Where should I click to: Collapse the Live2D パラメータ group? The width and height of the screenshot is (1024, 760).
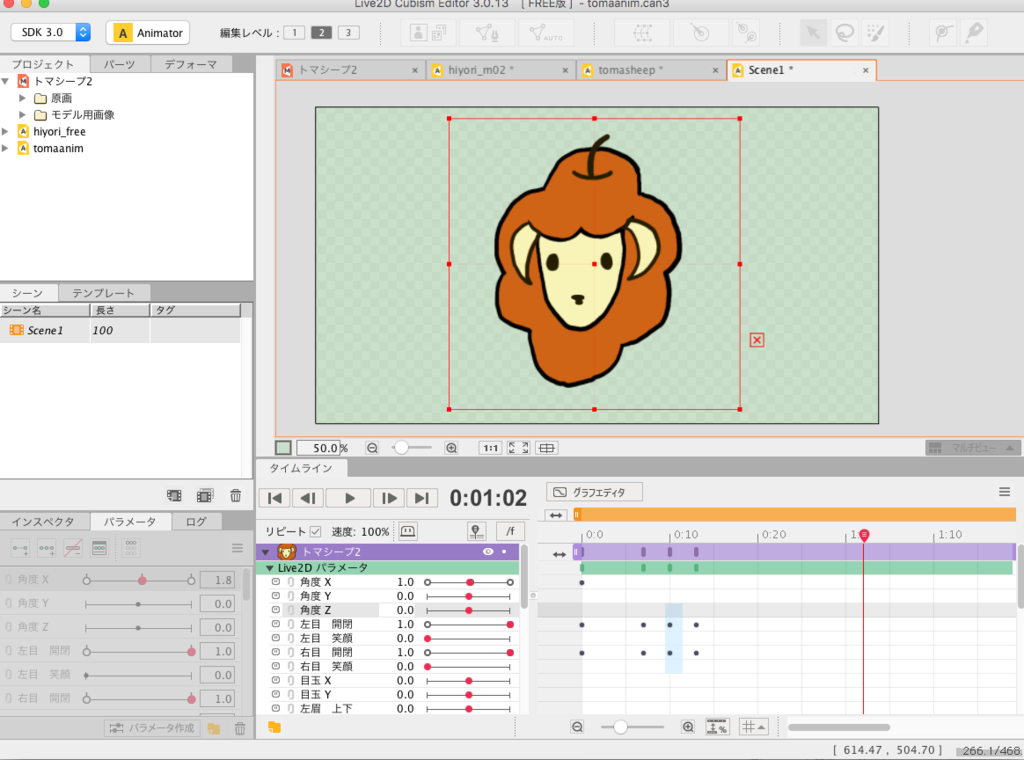270,568
